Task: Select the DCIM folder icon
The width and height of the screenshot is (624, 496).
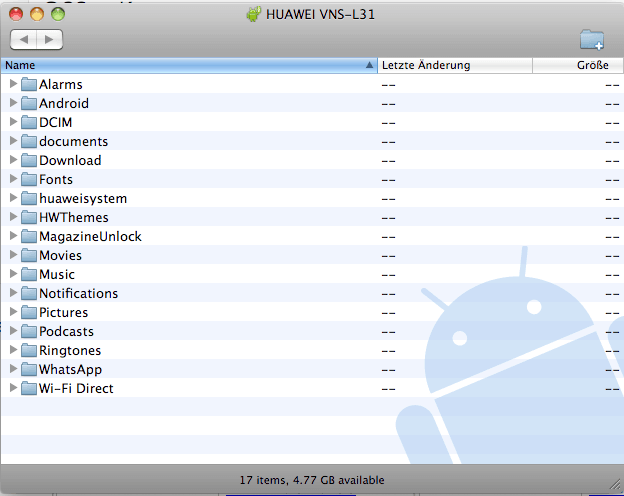Action: point(29,122)
